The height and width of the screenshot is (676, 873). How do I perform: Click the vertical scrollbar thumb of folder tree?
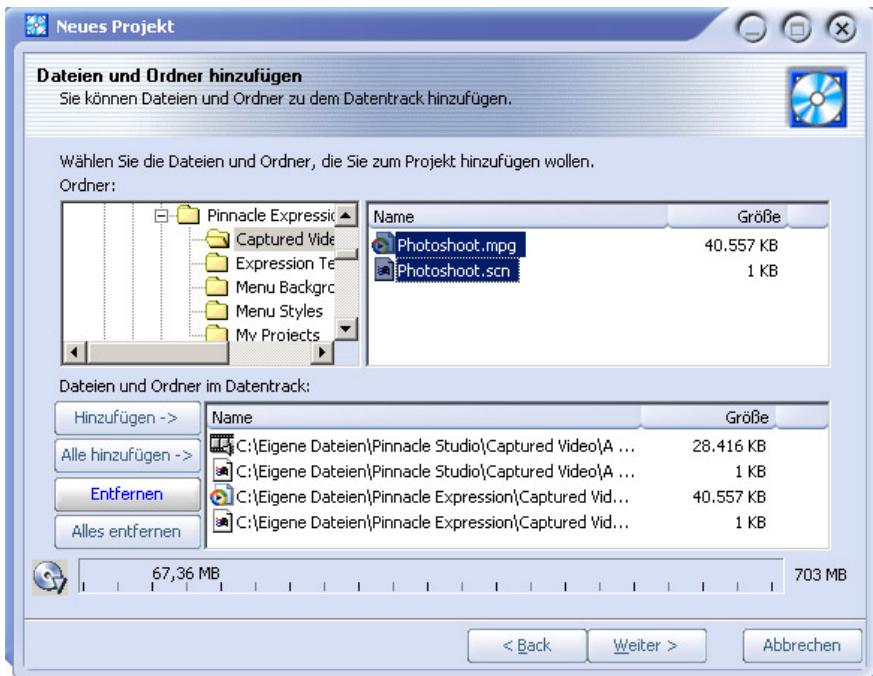(x=346, y=254)
